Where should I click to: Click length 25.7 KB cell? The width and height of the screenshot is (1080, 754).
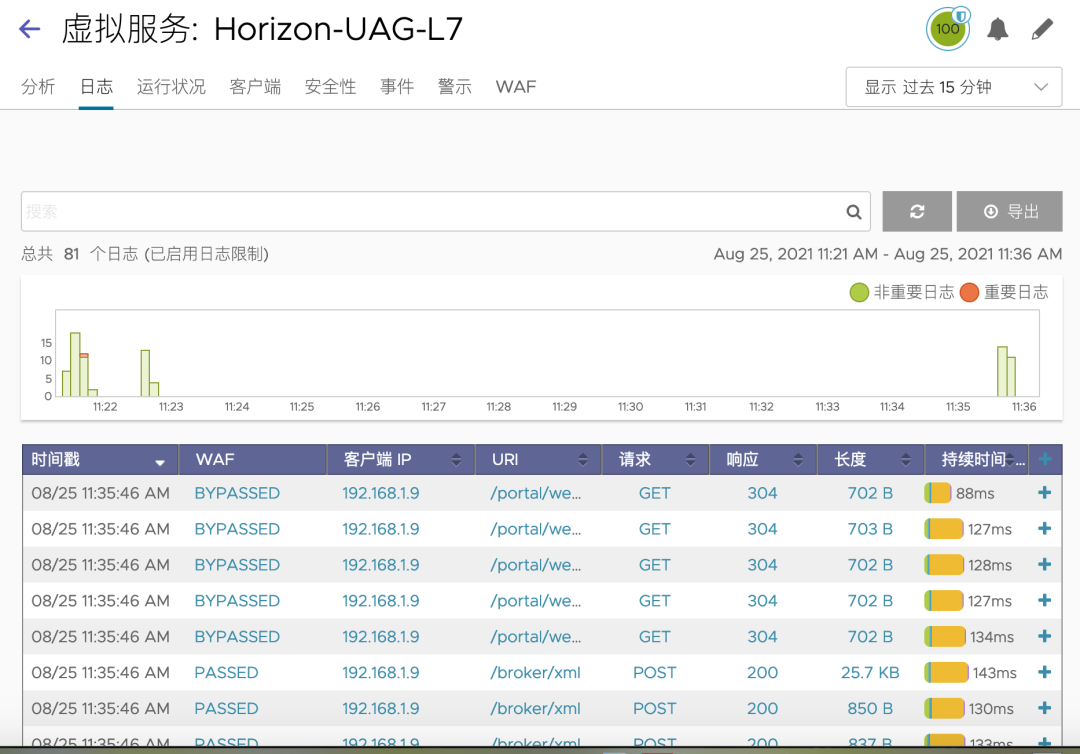pos(870,672)
